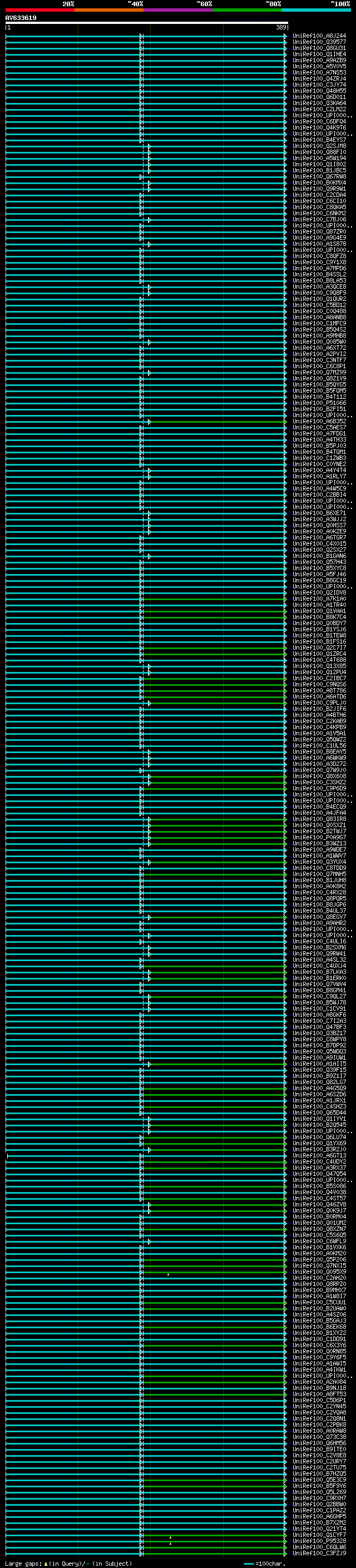Click the red ~20% identity color segment
Image resolution: width=356 pixels, height=1568 pixels.
39,10
